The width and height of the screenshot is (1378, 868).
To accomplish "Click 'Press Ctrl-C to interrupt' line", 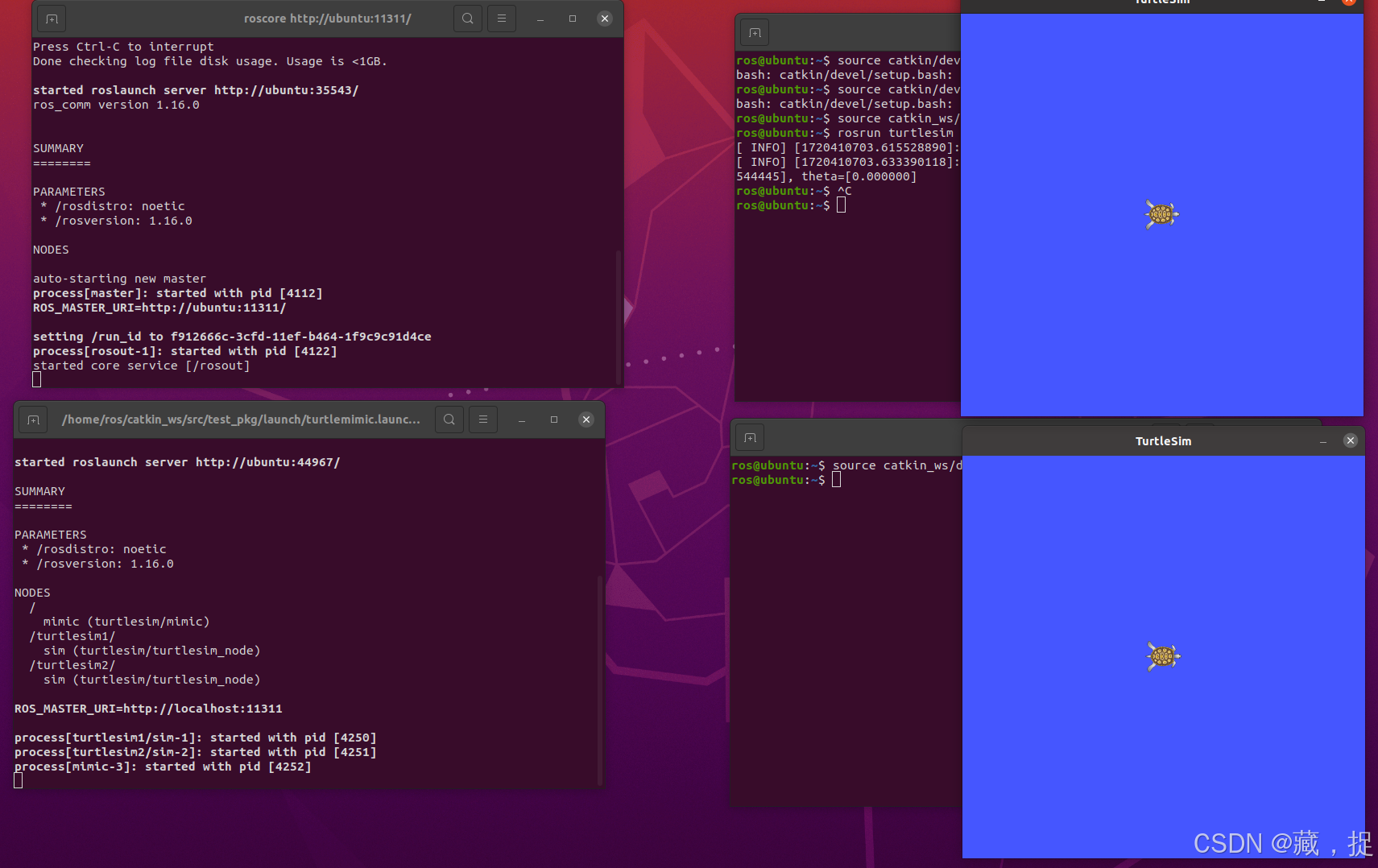I will pyautogui.click(x=123, y=47).
